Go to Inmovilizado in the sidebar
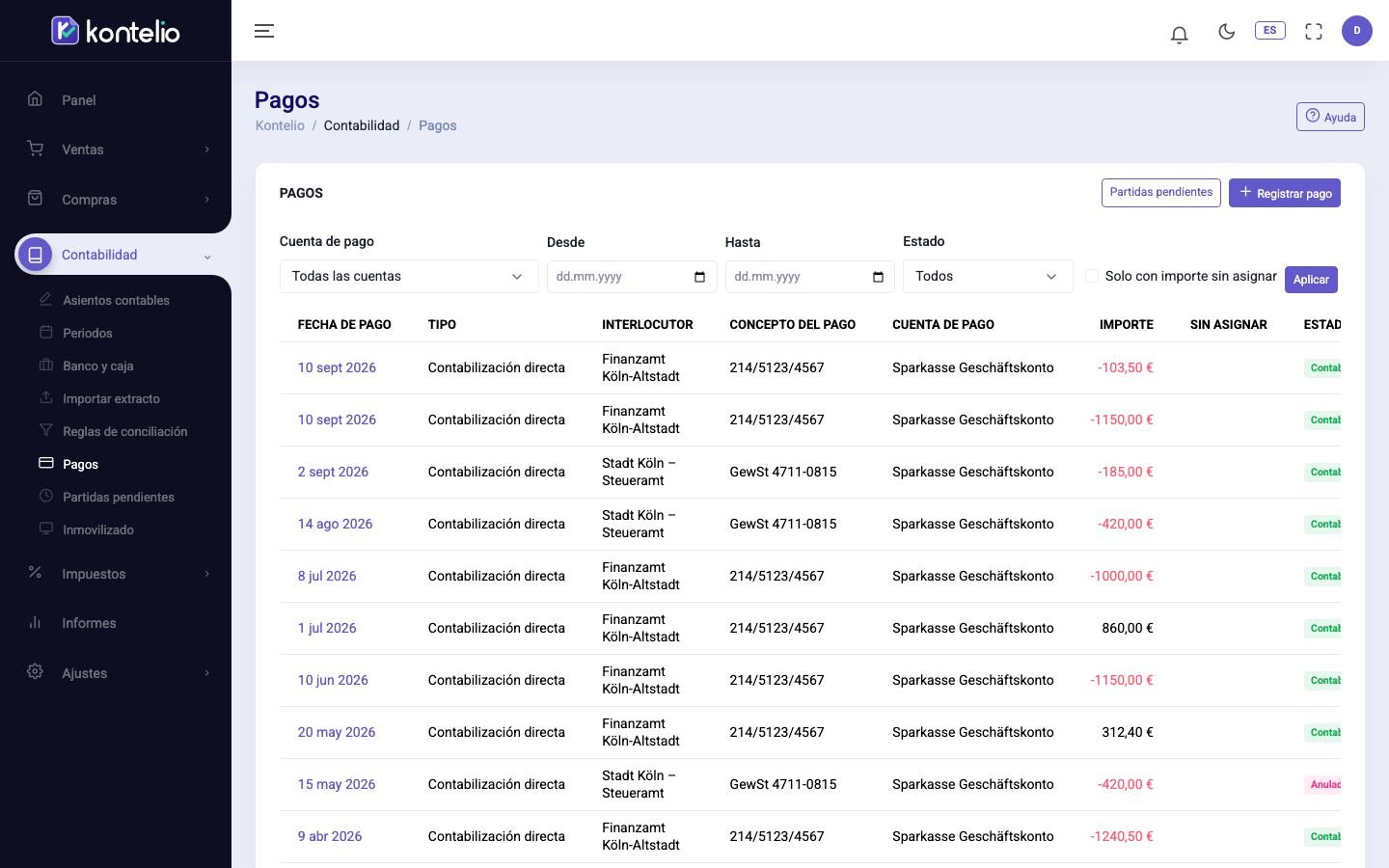 [x=98, y=529]
